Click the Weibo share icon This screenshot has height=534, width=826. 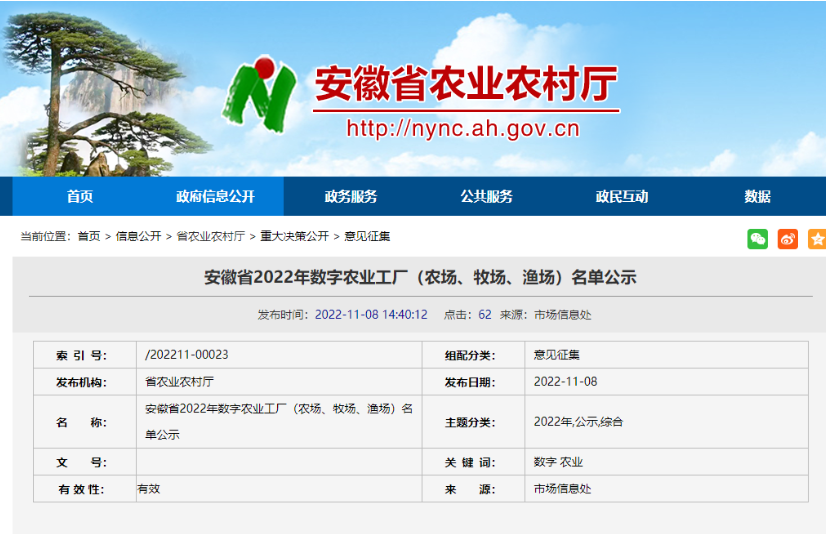tap(788, 239)
